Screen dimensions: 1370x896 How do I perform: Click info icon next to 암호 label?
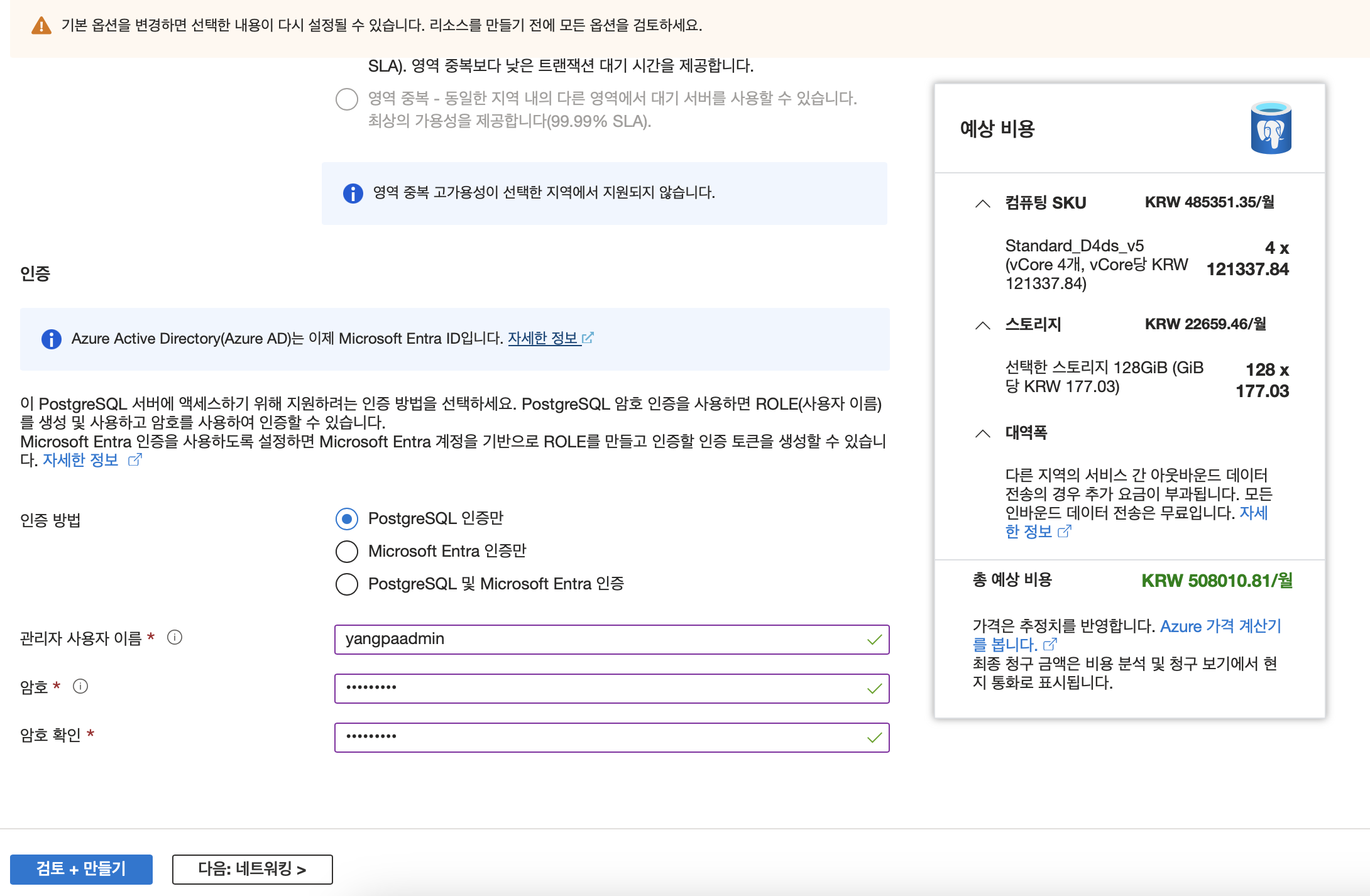pyautogui.click(x=80, y=686)
